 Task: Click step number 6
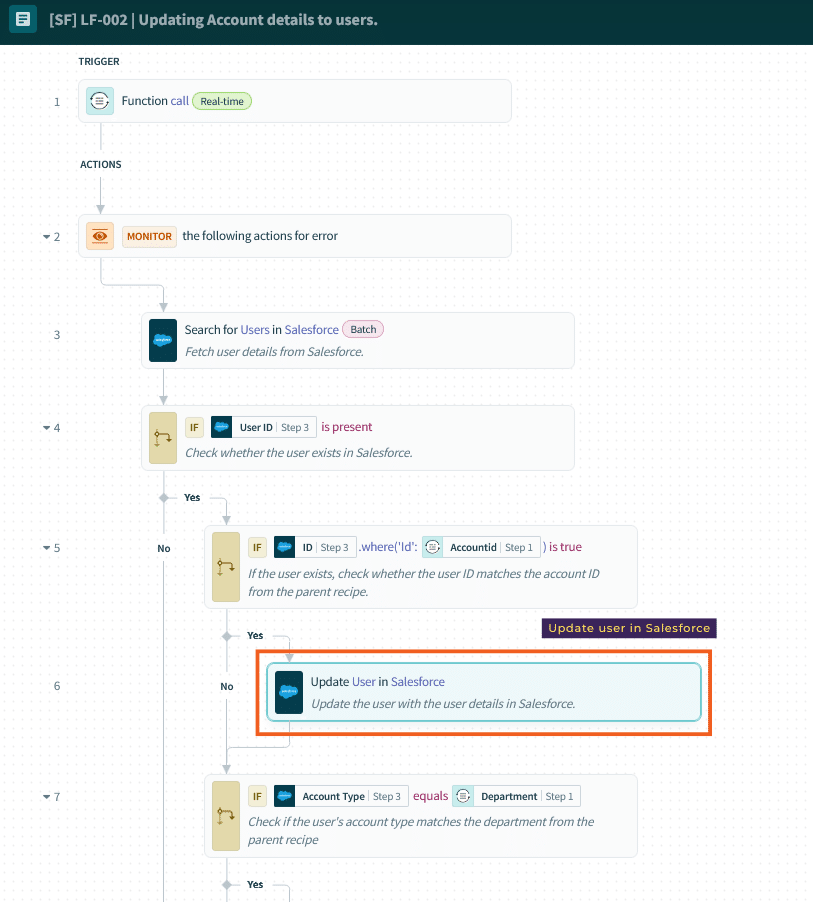pyautogui.click(x=57, y=686)
